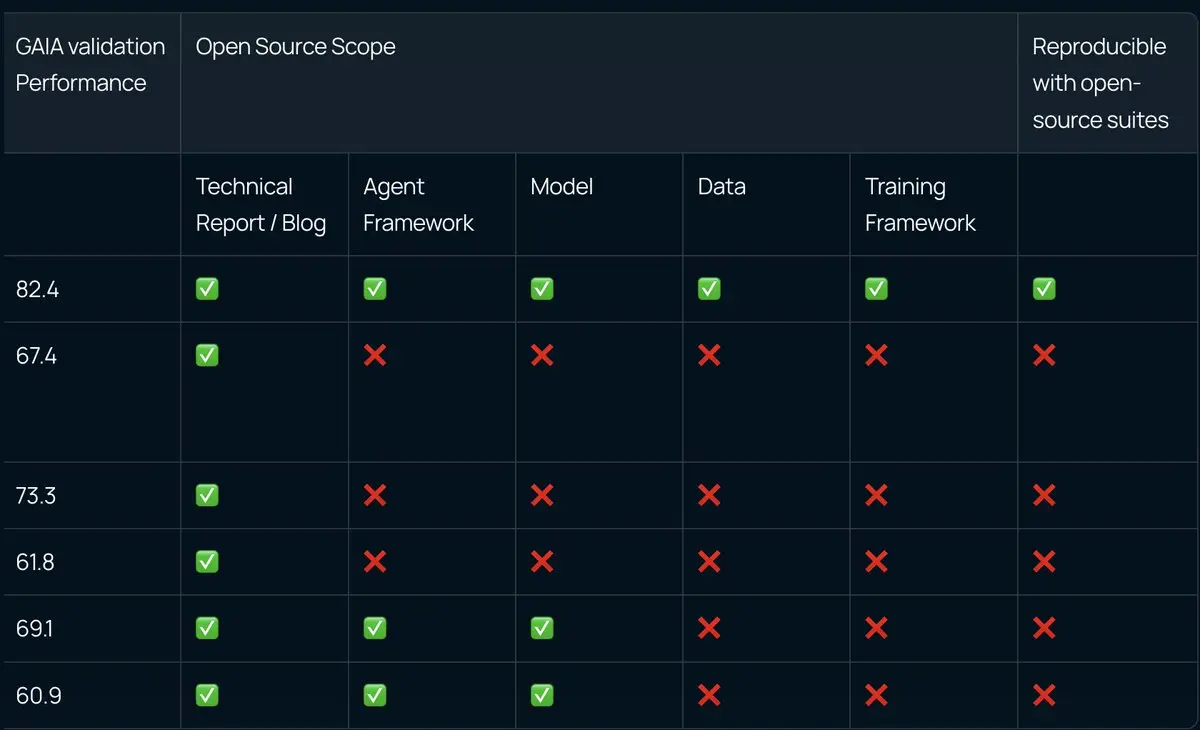Click the green check in 82.4 Model column
The width and height of the screenshot is (1200, 730).
pyautogui.click(x=542, y=289)
